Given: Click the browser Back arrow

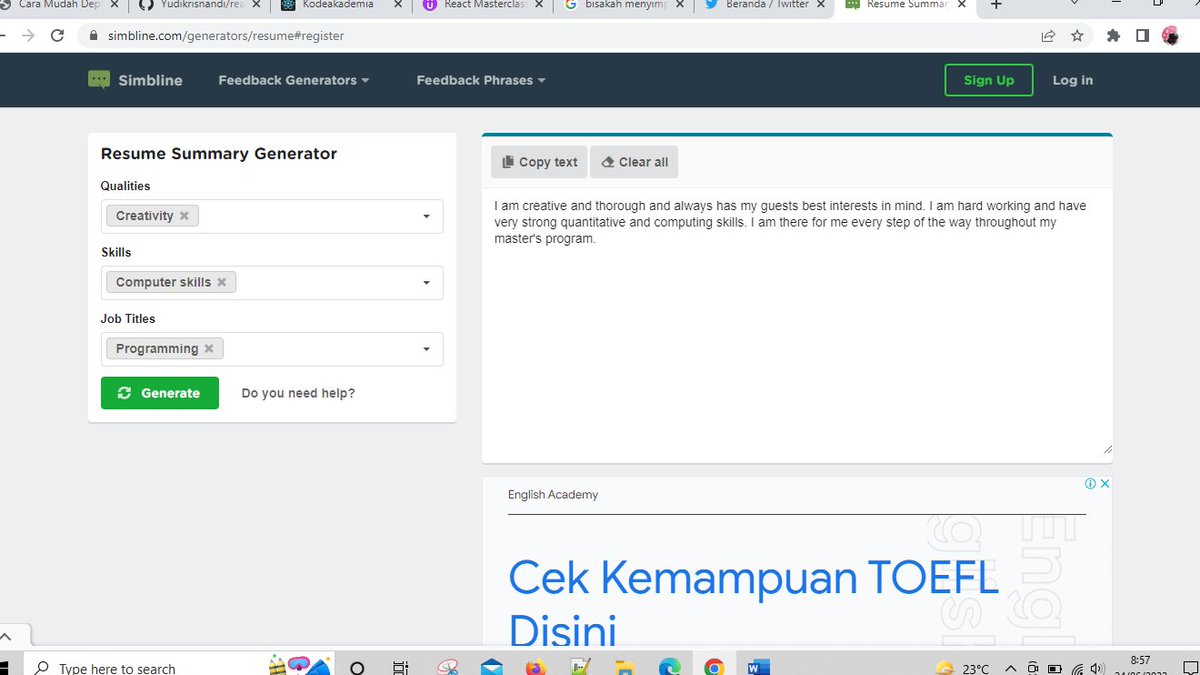Looking at the screenshot, I should pyautogui.click(x=2, y=36).
